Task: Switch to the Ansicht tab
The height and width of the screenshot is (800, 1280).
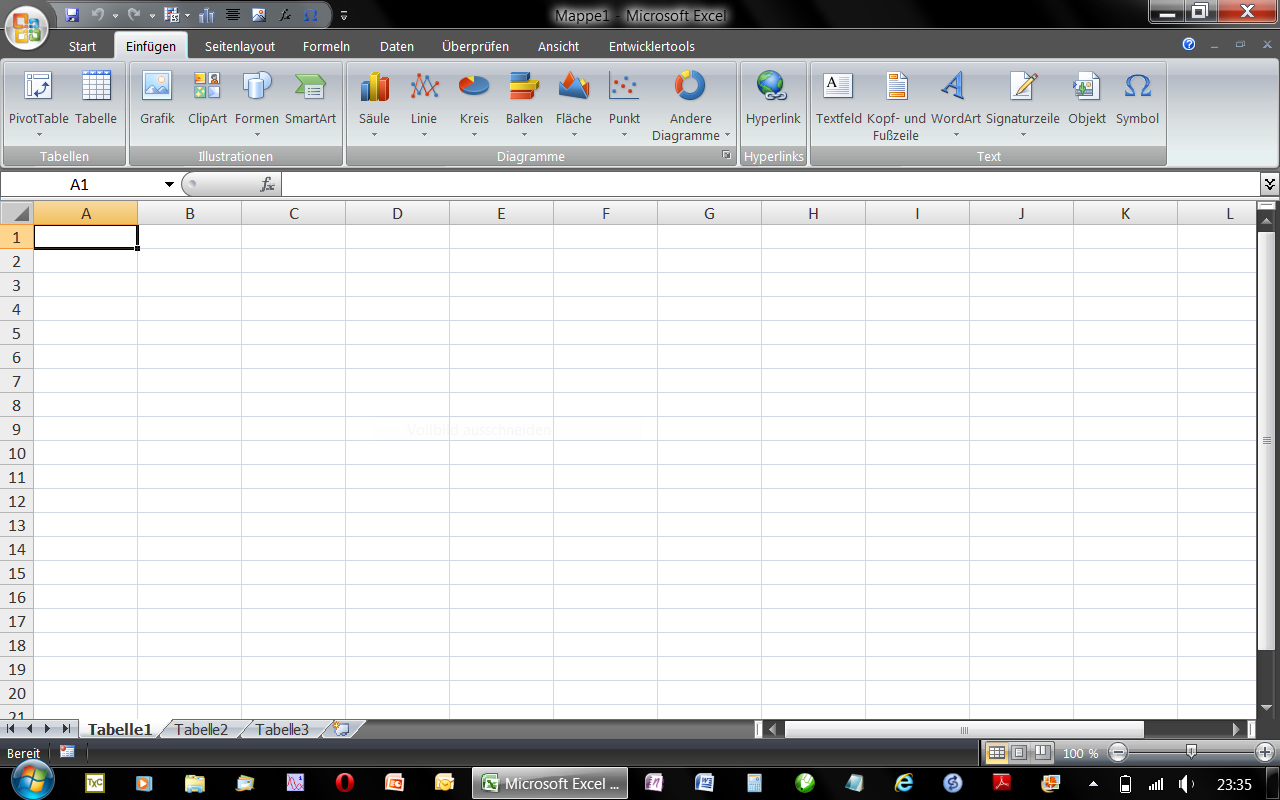Action: pyautogui.click(x=558, y=46)
